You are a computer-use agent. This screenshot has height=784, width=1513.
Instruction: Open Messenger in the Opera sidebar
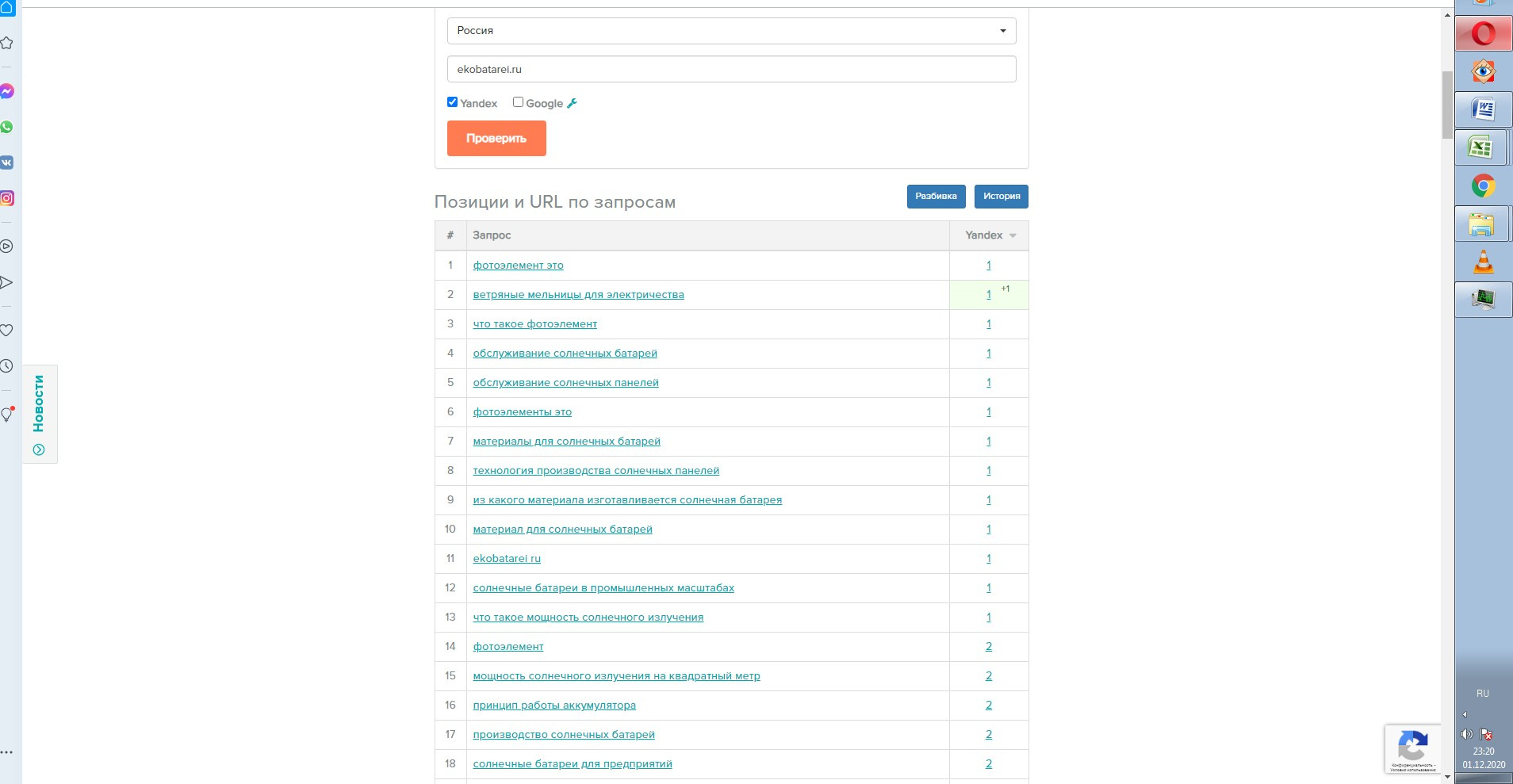[7, 91]
